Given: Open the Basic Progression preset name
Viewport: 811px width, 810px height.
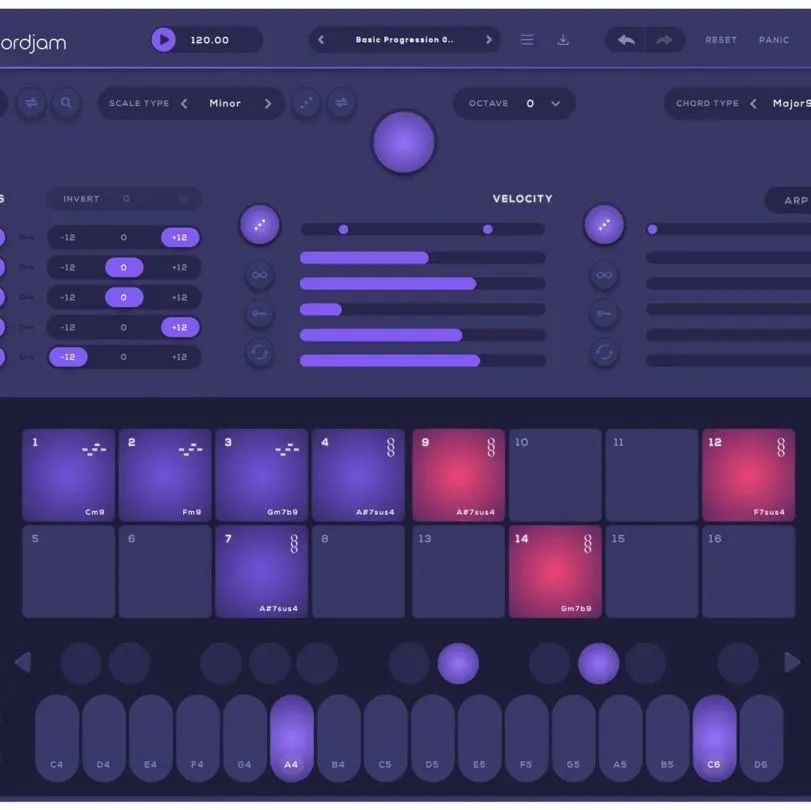Looking at the screenshot, I should [x=404, y=40].
